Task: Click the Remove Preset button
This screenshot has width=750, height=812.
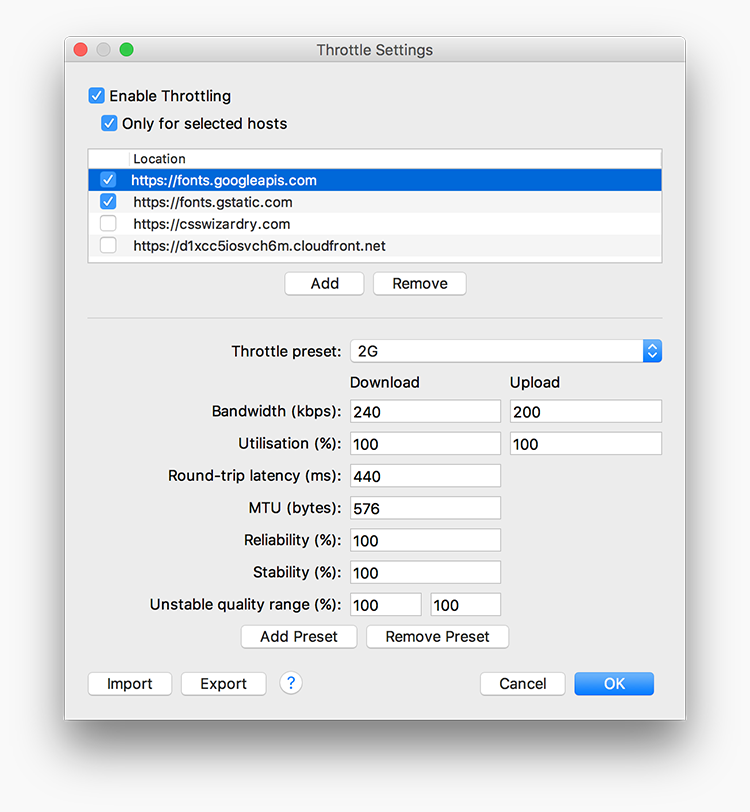Action: point(437,637)
